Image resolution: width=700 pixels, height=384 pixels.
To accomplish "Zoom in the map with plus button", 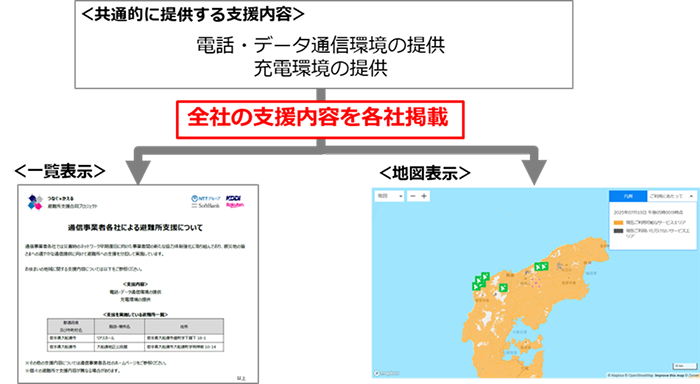I will (x=424, y=196).
